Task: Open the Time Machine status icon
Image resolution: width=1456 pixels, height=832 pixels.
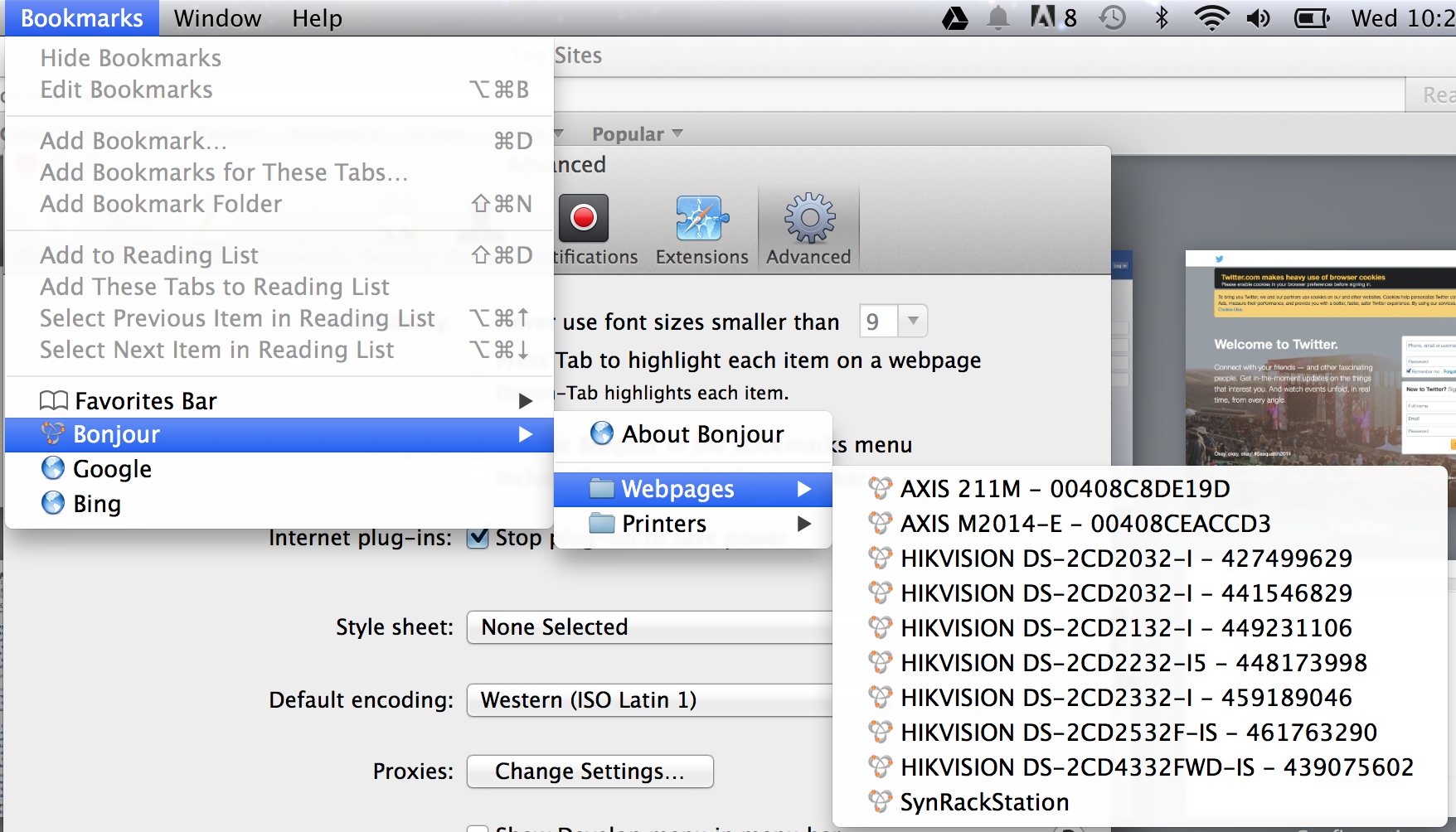Action: tap(1112, 18)
